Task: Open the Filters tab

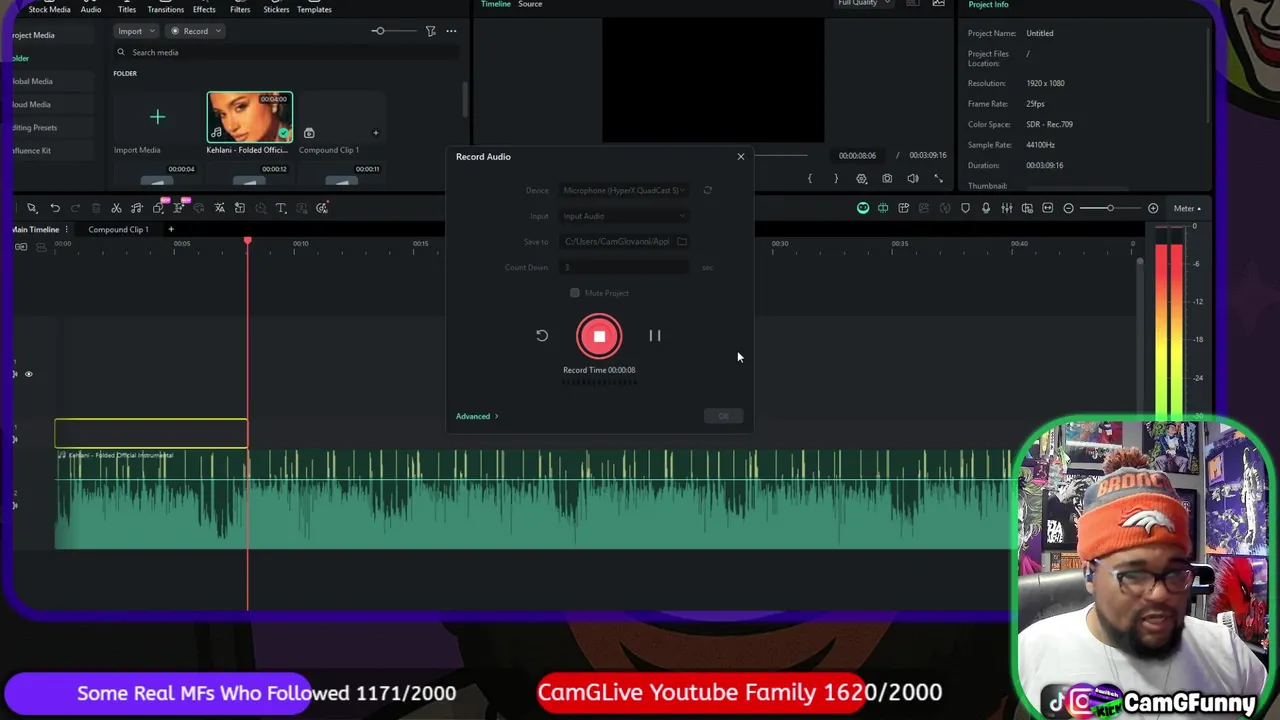Action: [x=240, y=9]
